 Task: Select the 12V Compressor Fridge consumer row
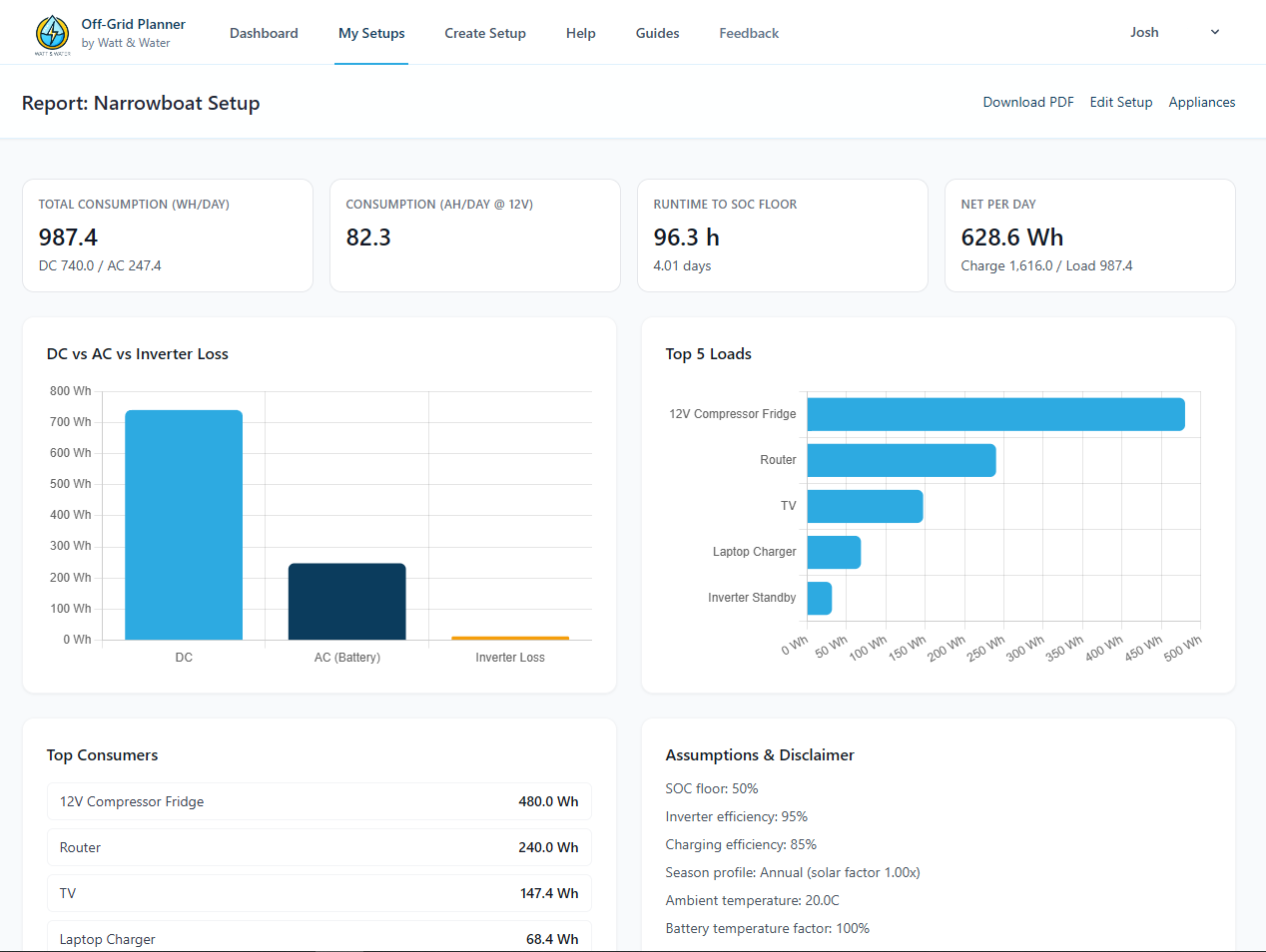tap(318, 801)
